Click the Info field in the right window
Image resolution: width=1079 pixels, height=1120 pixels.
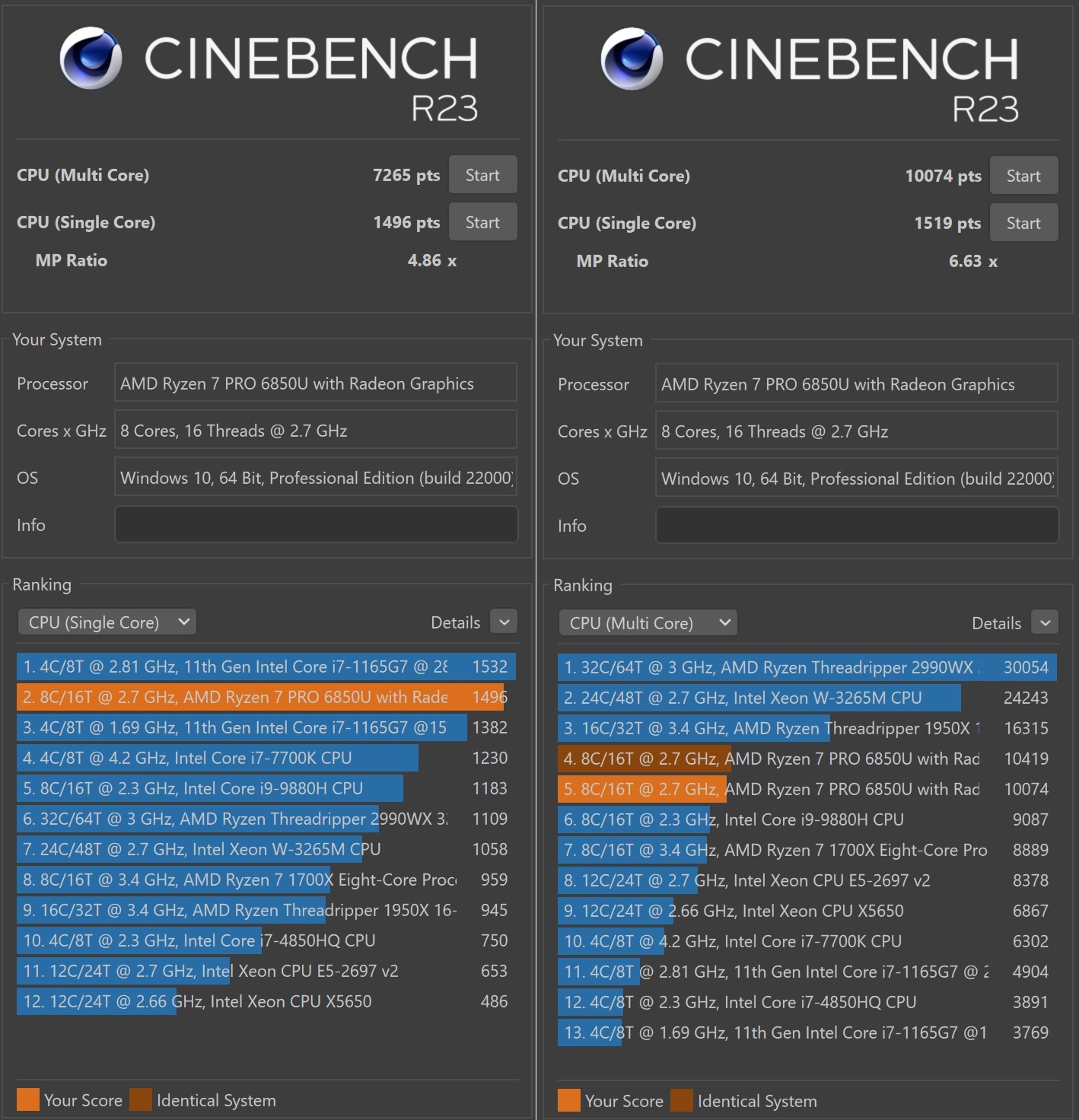857,526
